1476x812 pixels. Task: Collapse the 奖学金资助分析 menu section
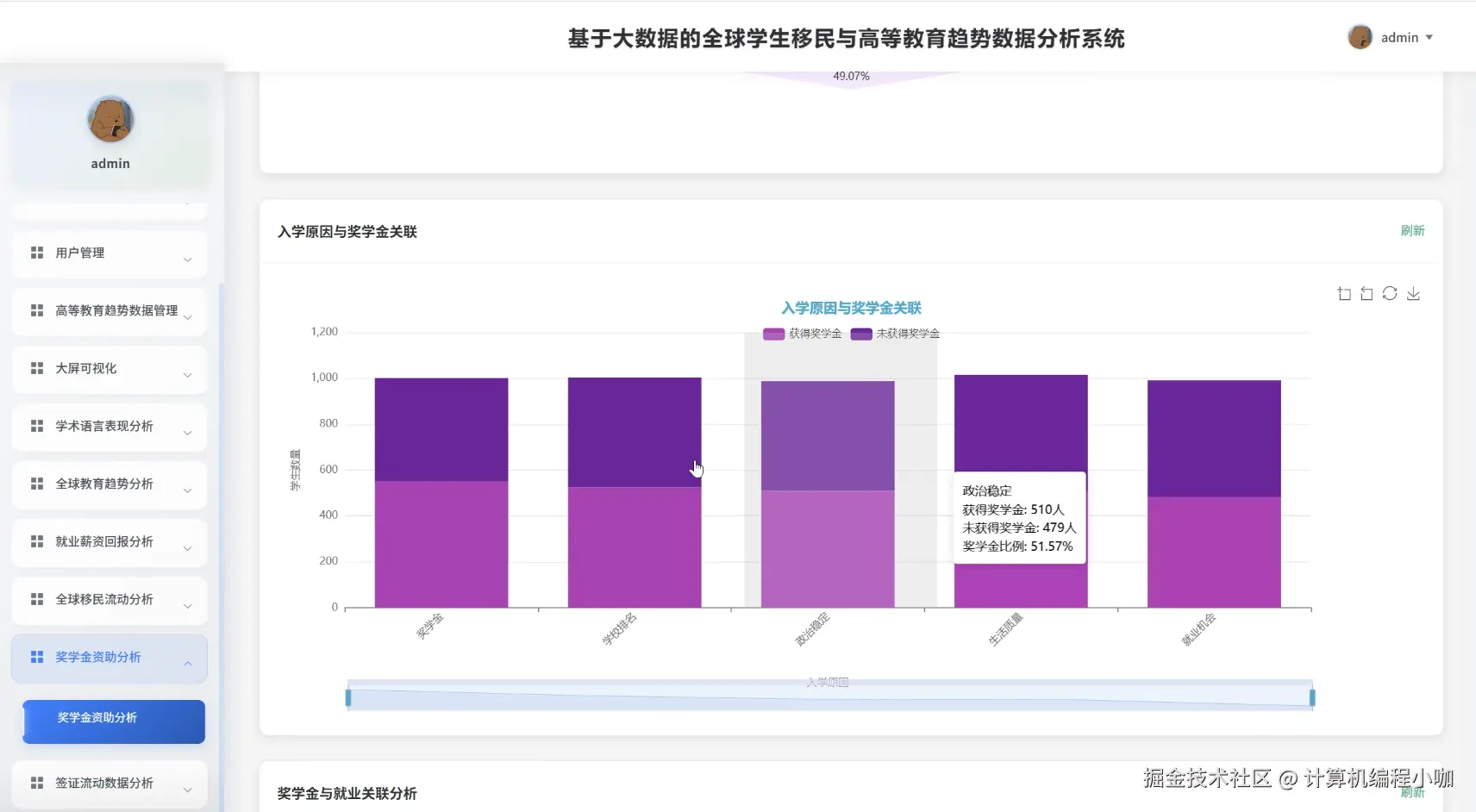pos(109,657)
